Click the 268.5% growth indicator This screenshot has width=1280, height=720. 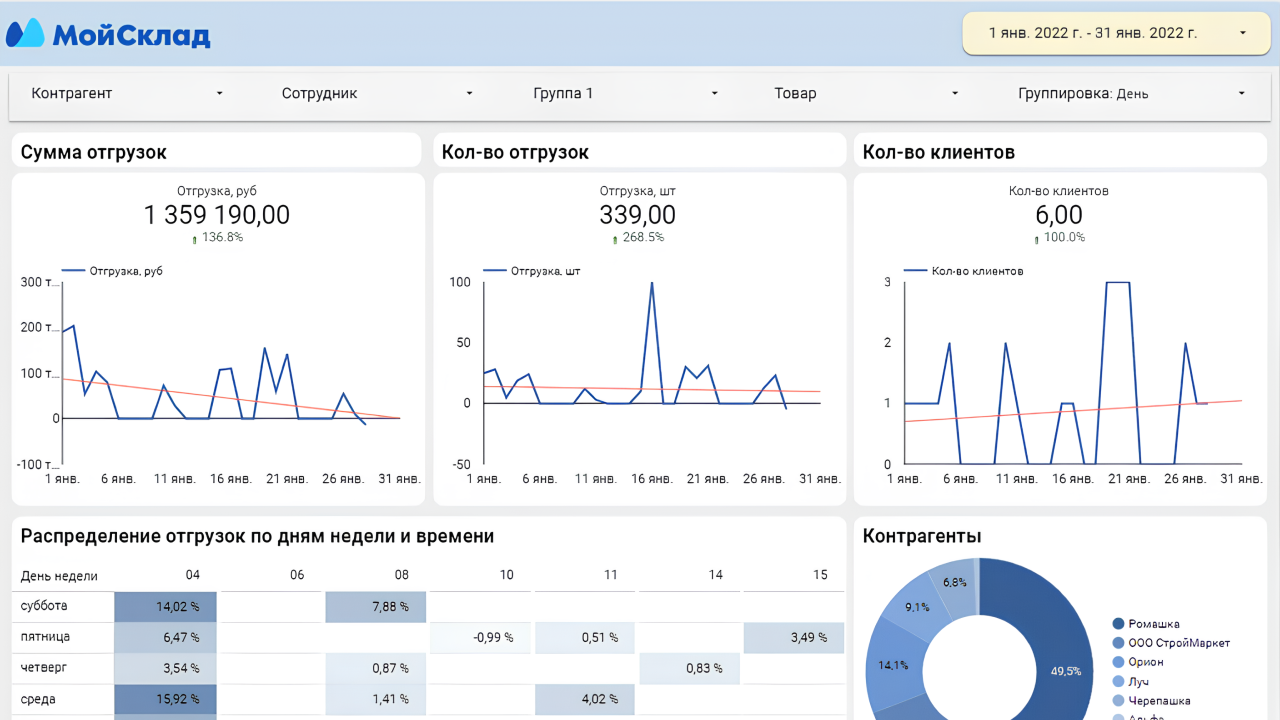tap(638, 238)
